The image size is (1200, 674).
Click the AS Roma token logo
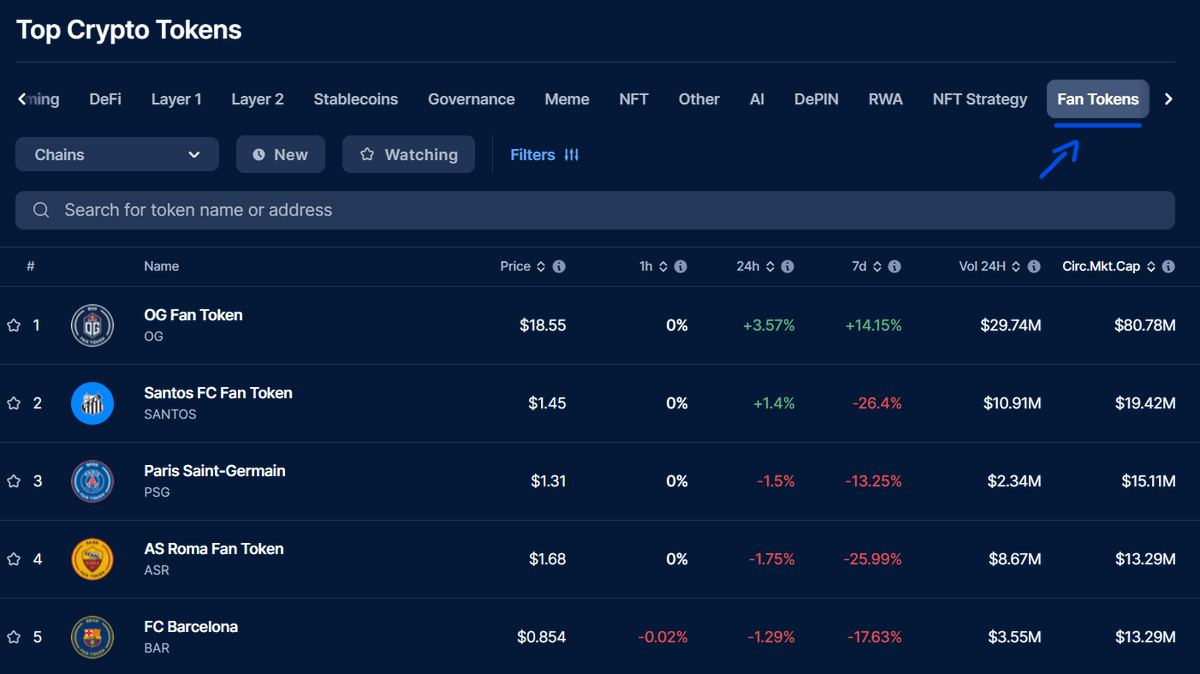[92, 559]
